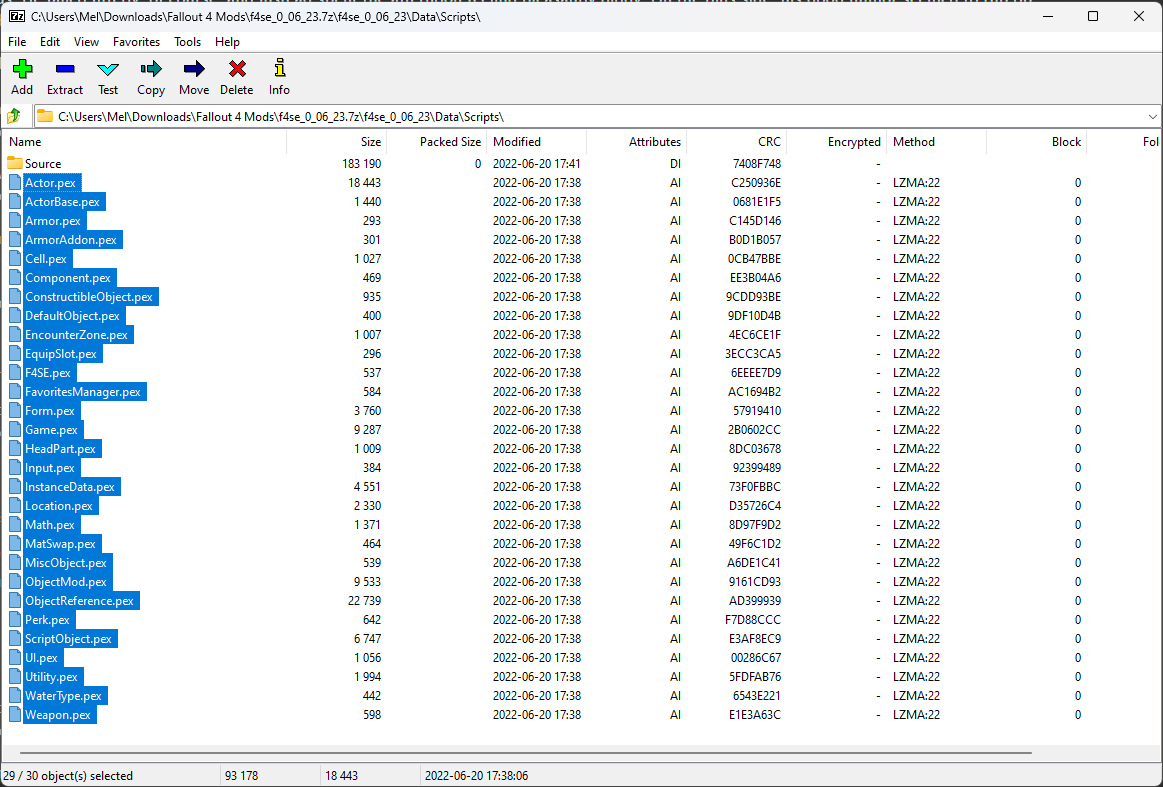This screenshot has width=1163, height=787.
Task: Select the Perk.pex file name
Action: (47, 620)
